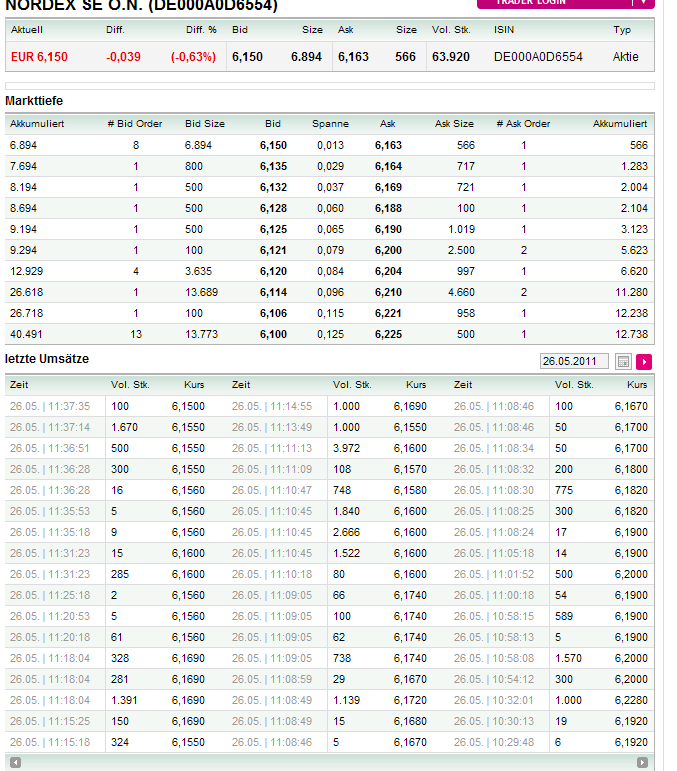
Task: Select bid size 13.689
Action: [x=201, y=293]
